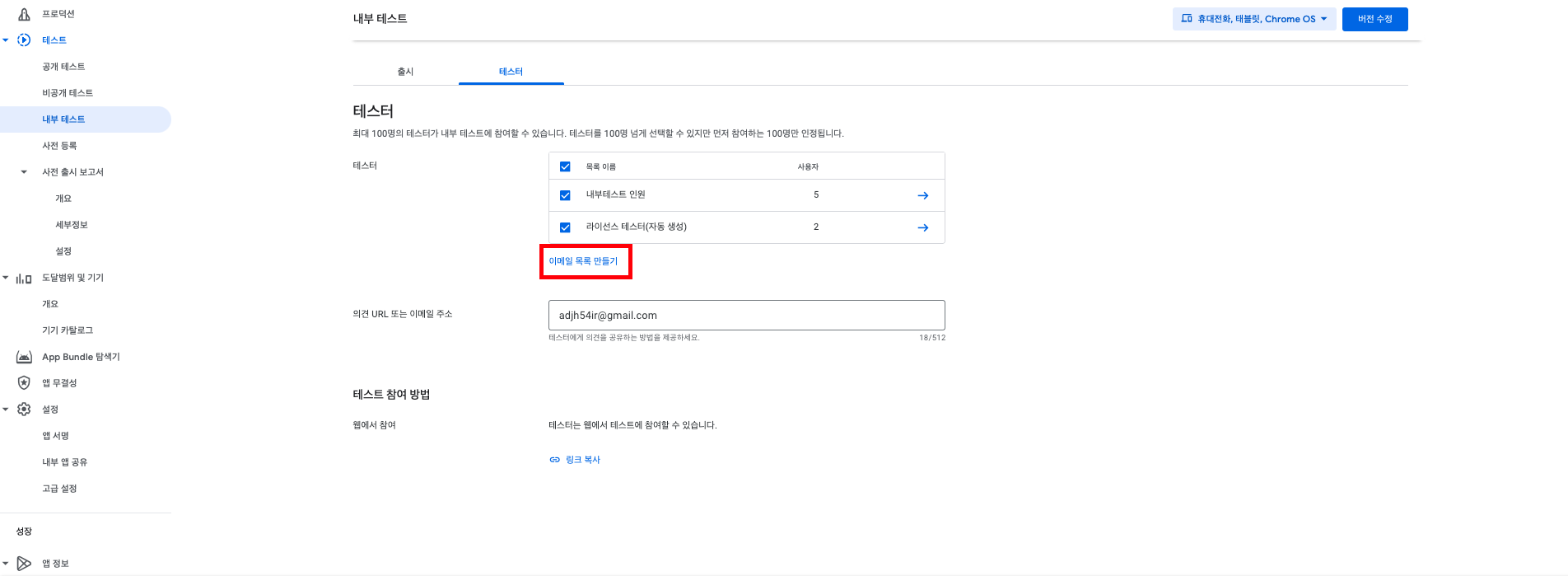
Task: Toggle the select-all checkbox in 목록 이름 header
Action: click(565, 166)
